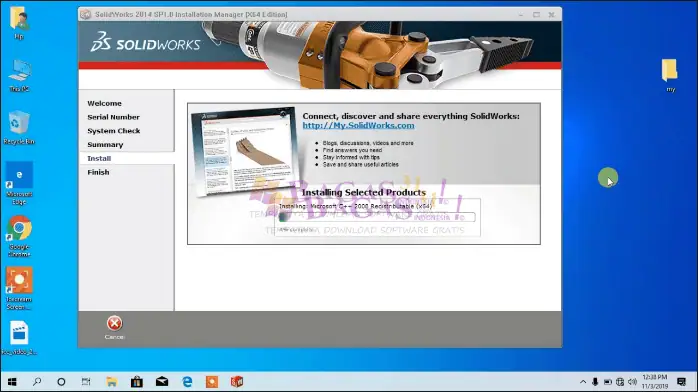Image resolution: width=698 pixels, height=392 pixels.
Task: Open Microsoft Store from the taskbar
Action: click(137, 382)
